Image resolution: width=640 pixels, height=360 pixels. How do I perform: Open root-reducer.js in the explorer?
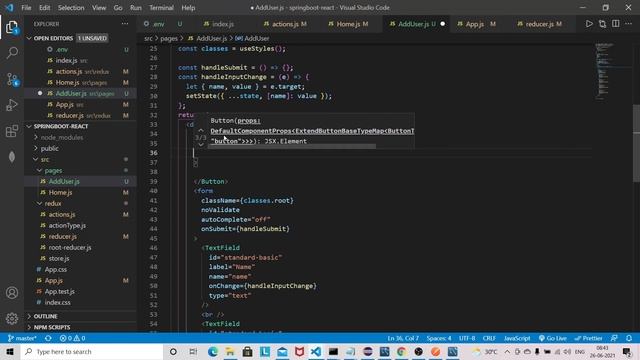(x=70, y=247)
